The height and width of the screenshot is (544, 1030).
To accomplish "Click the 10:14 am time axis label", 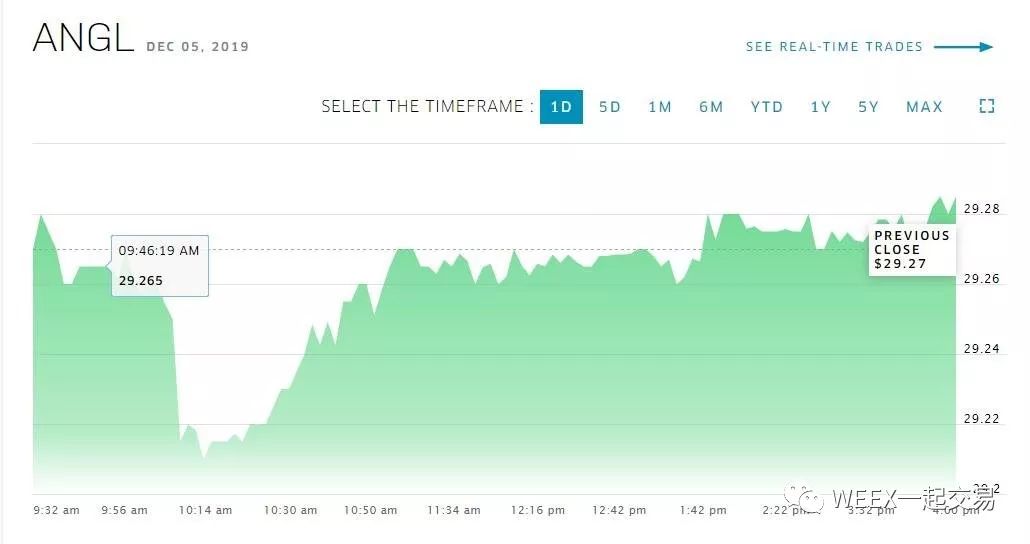I will tap(205, 510).
